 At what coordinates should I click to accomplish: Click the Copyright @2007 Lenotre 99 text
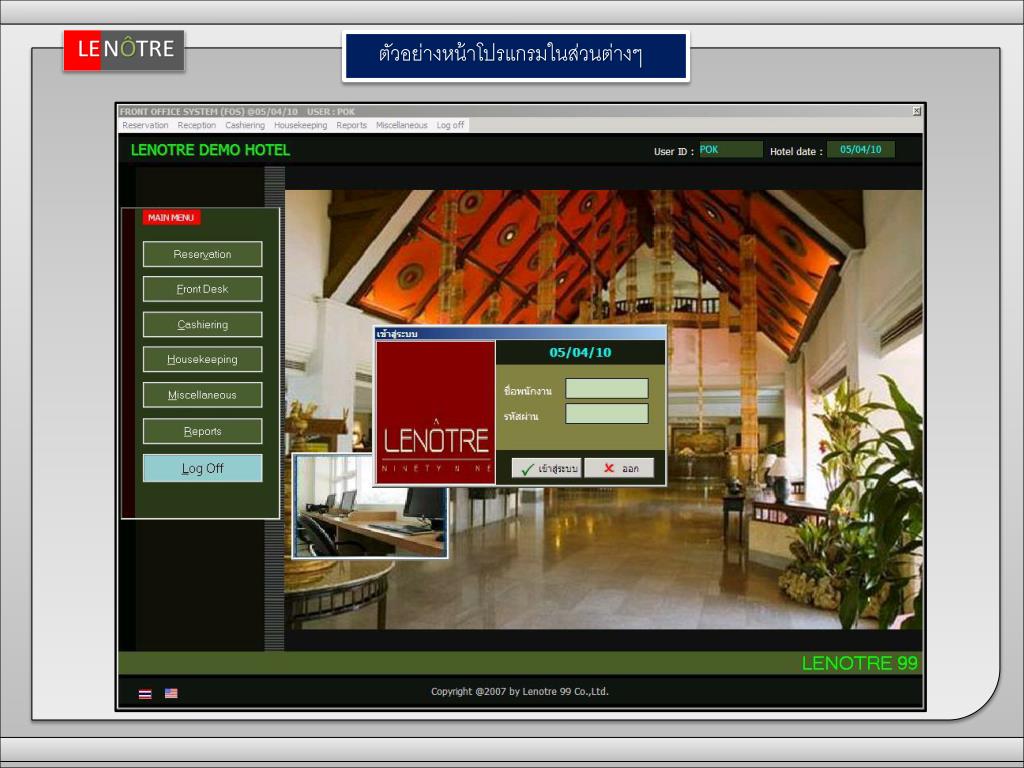click(520, 692)
